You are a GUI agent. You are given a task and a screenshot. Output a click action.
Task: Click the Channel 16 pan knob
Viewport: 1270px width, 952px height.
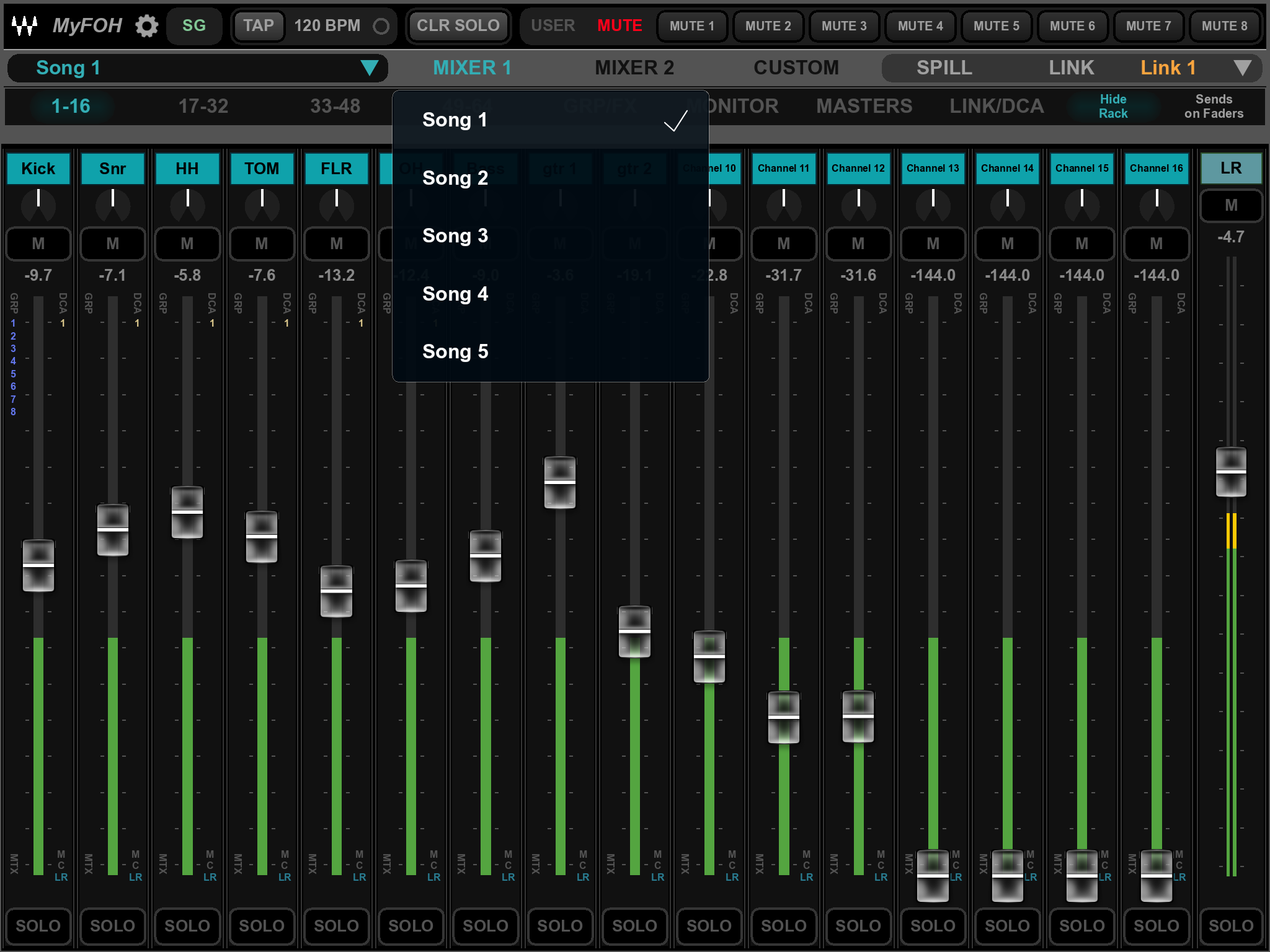pos(1157,205)
